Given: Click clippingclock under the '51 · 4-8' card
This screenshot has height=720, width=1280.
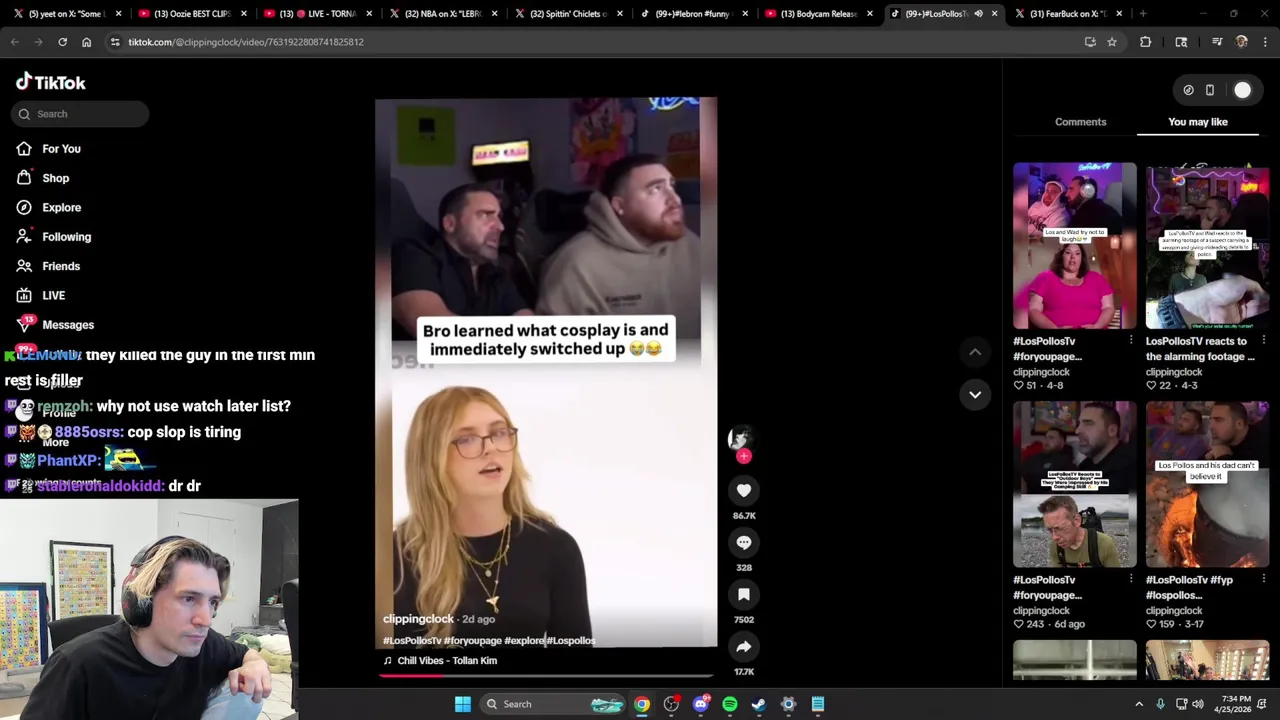Looking at the screenshot, I should pyautogui.click(x=1041, y=372).
